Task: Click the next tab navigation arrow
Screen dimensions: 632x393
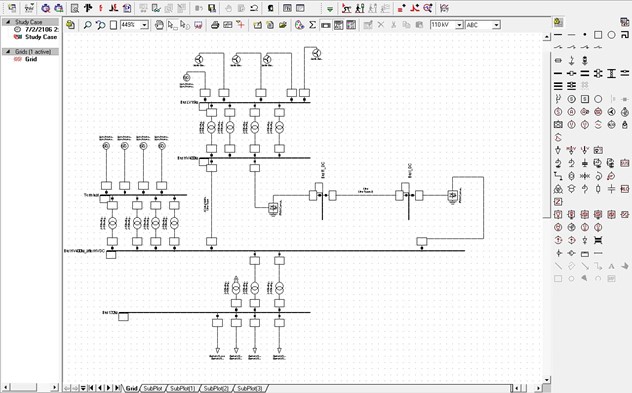Action: 108,388
